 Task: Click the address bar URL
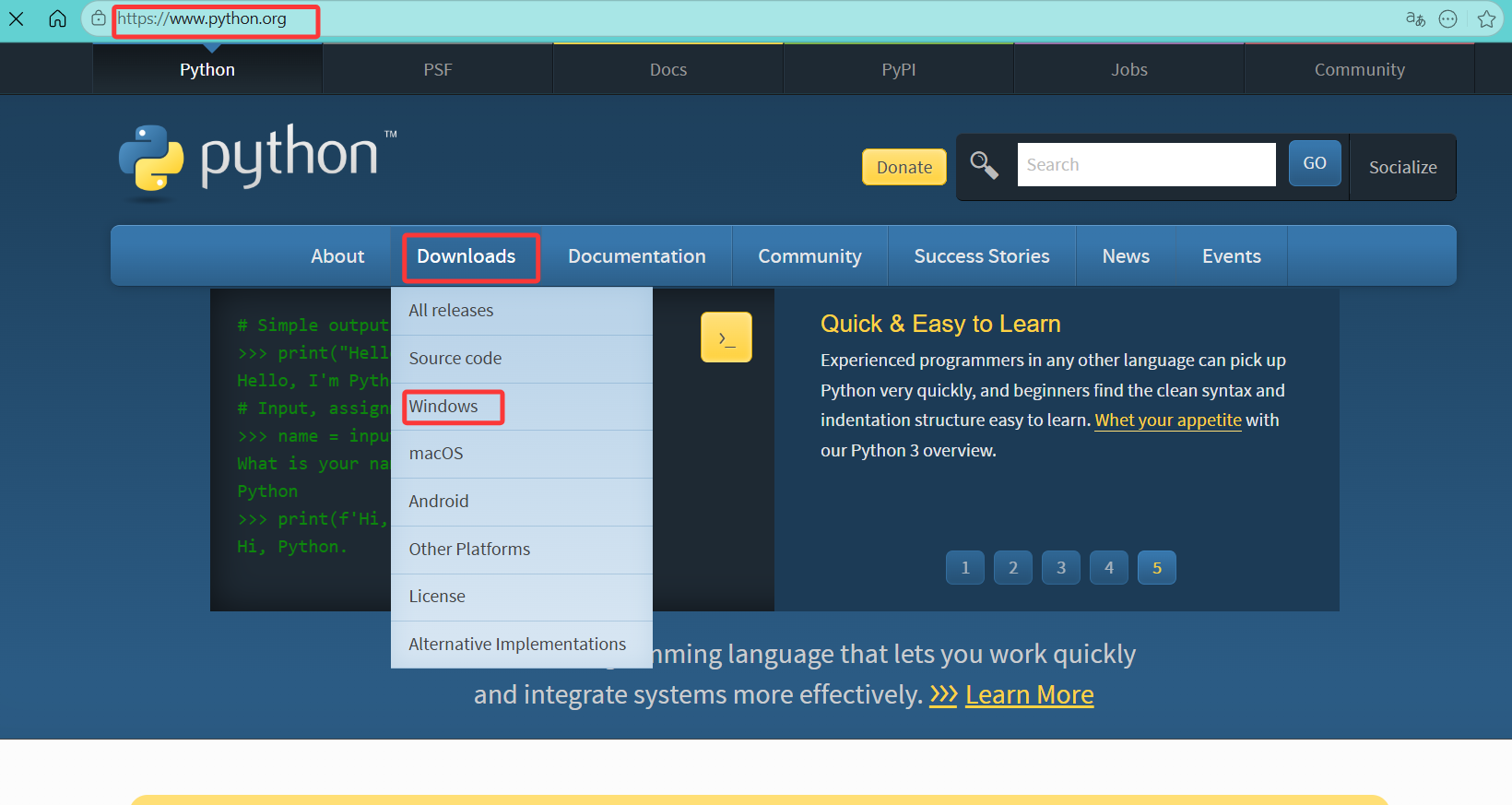[x=202, y=18]
